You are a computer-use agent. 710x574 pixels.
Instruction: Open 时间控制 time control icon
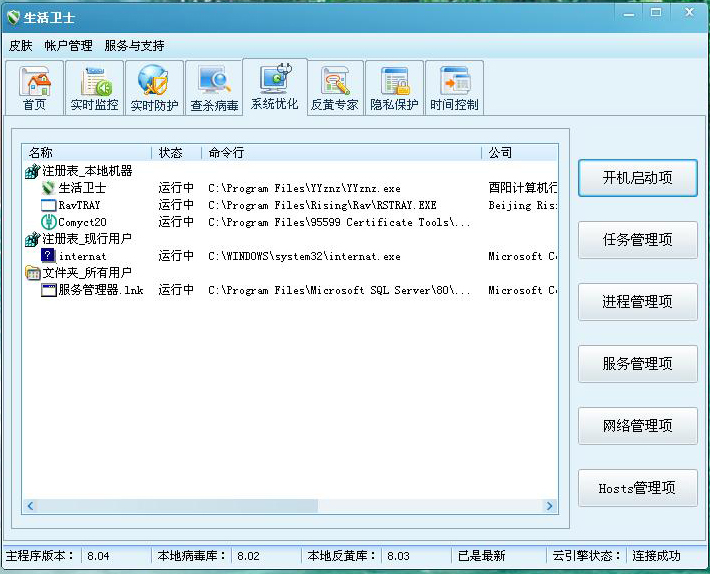pyautogui.click(x=454, y=88)
